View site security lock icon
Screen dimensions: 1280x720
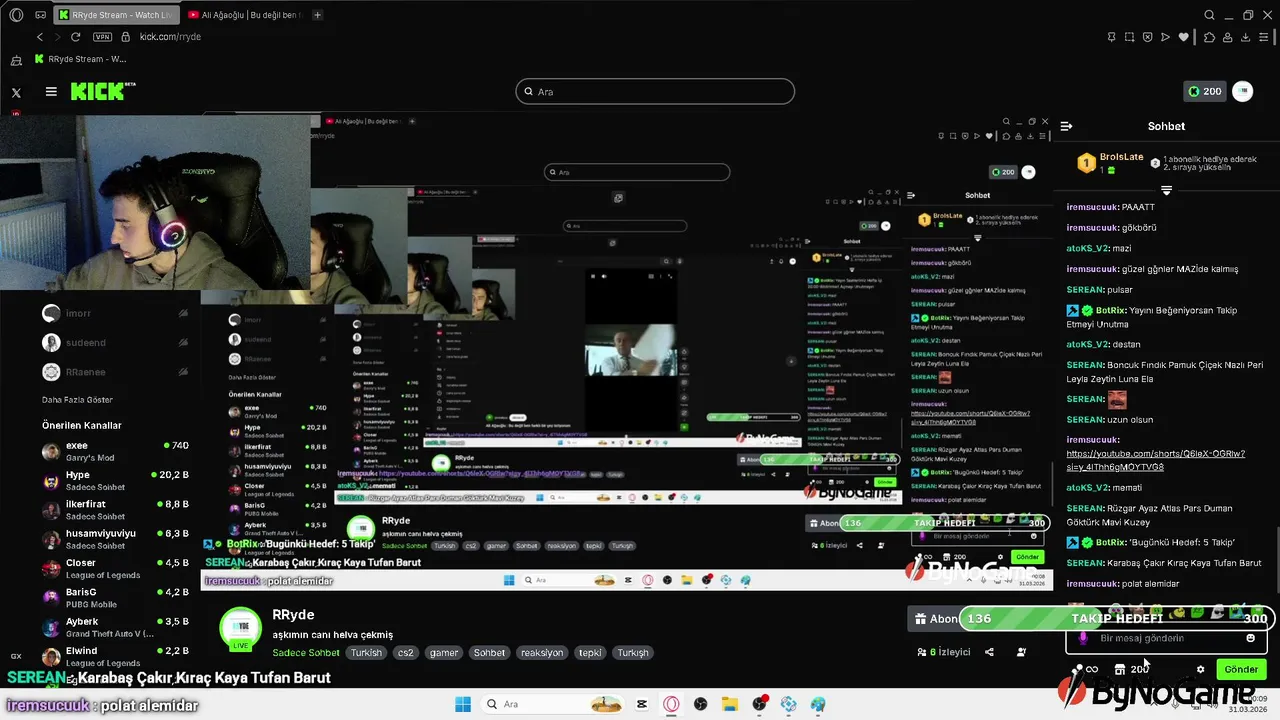[x=126, y=36]
